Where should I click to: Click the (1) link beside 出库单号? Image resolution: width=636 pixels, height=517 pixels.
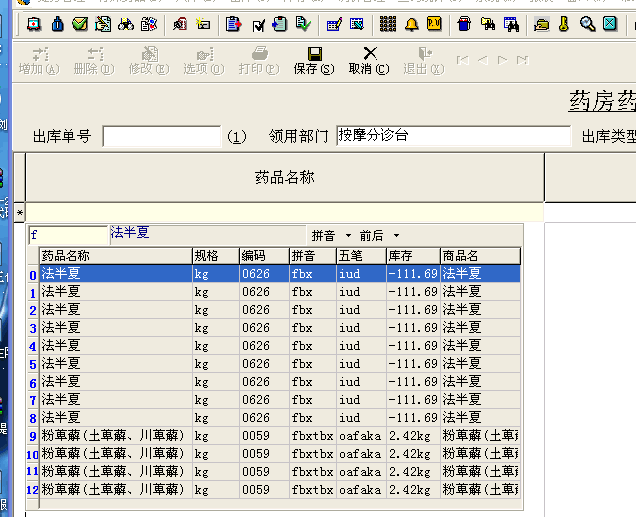[x=236, y=137]
